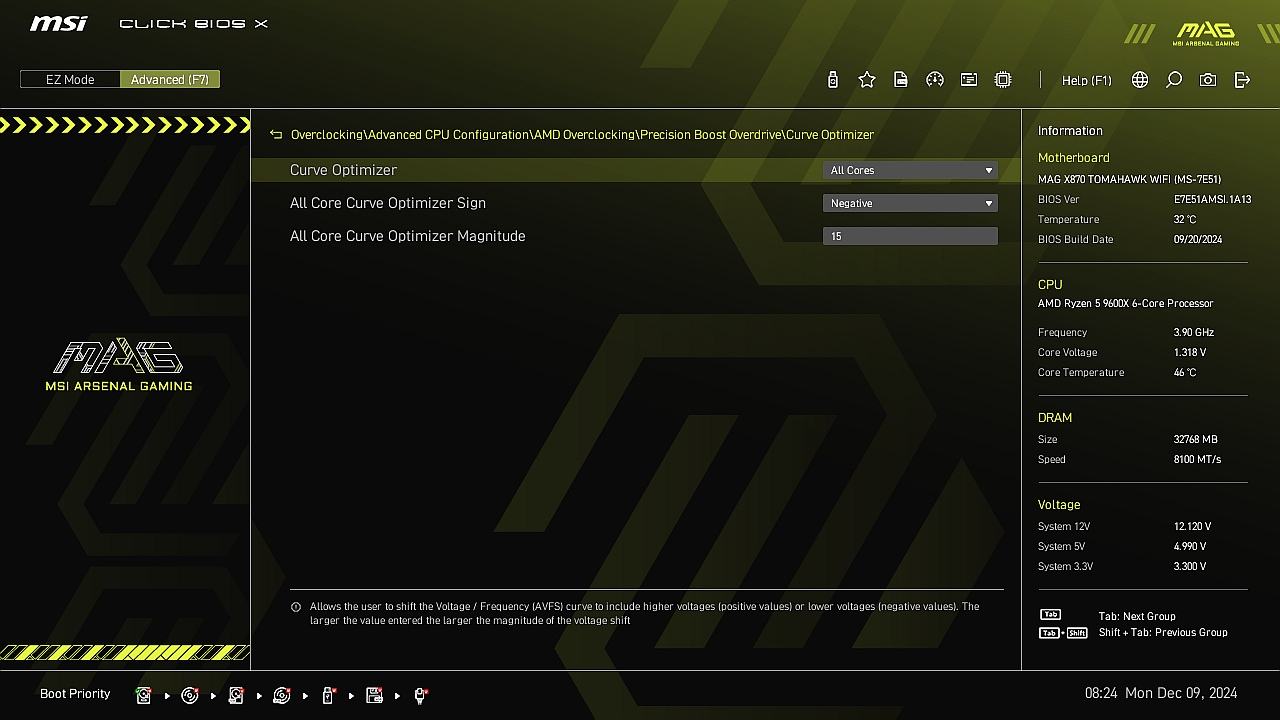Click the Motherboard heading in Information panel
1280x720 pixels.
point(1073,158)
